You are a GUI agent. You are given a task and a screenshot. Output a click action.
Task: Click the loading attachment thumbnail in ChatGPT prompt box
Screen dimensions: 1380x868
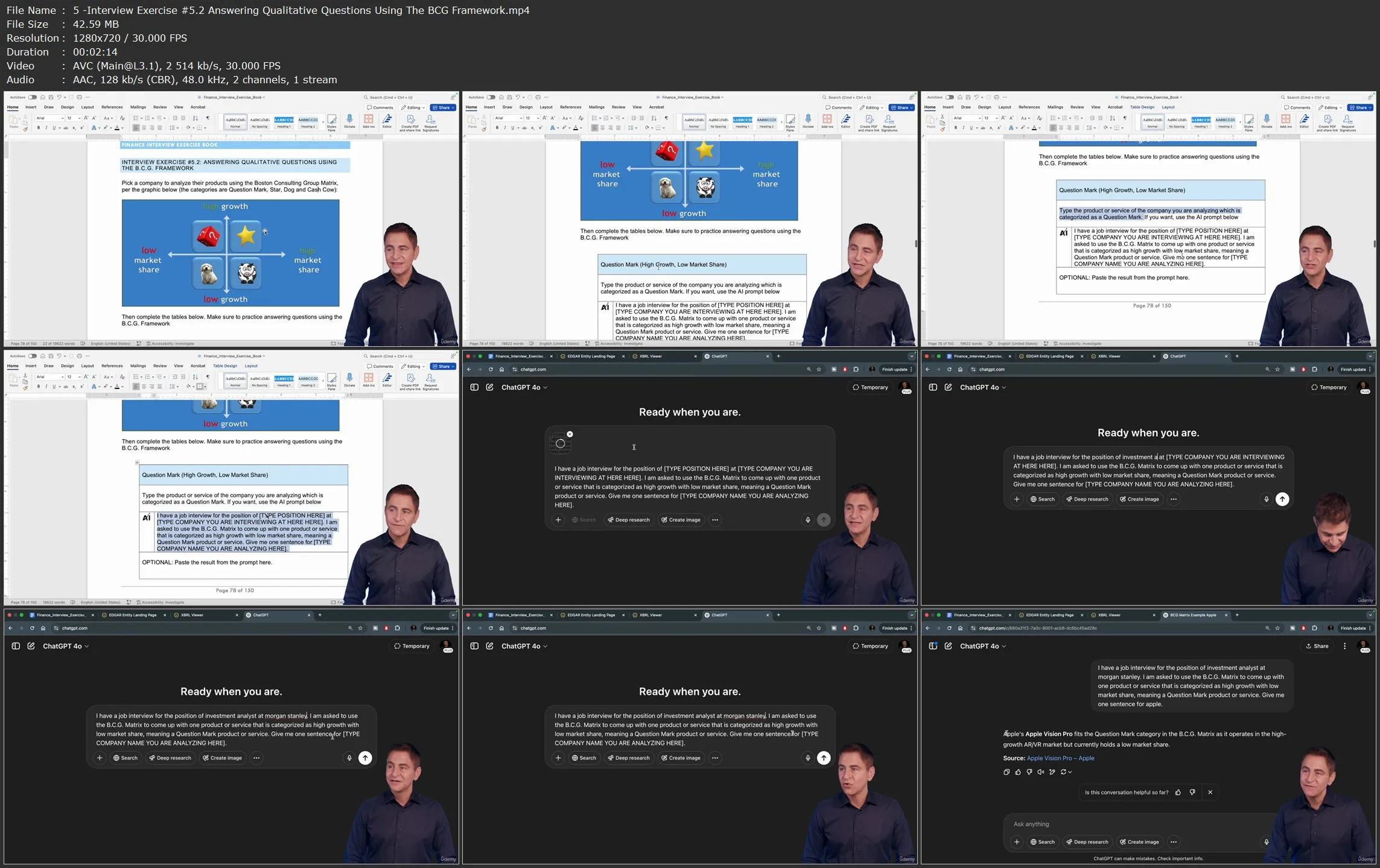pyautogui.click(x=560, y=443)
